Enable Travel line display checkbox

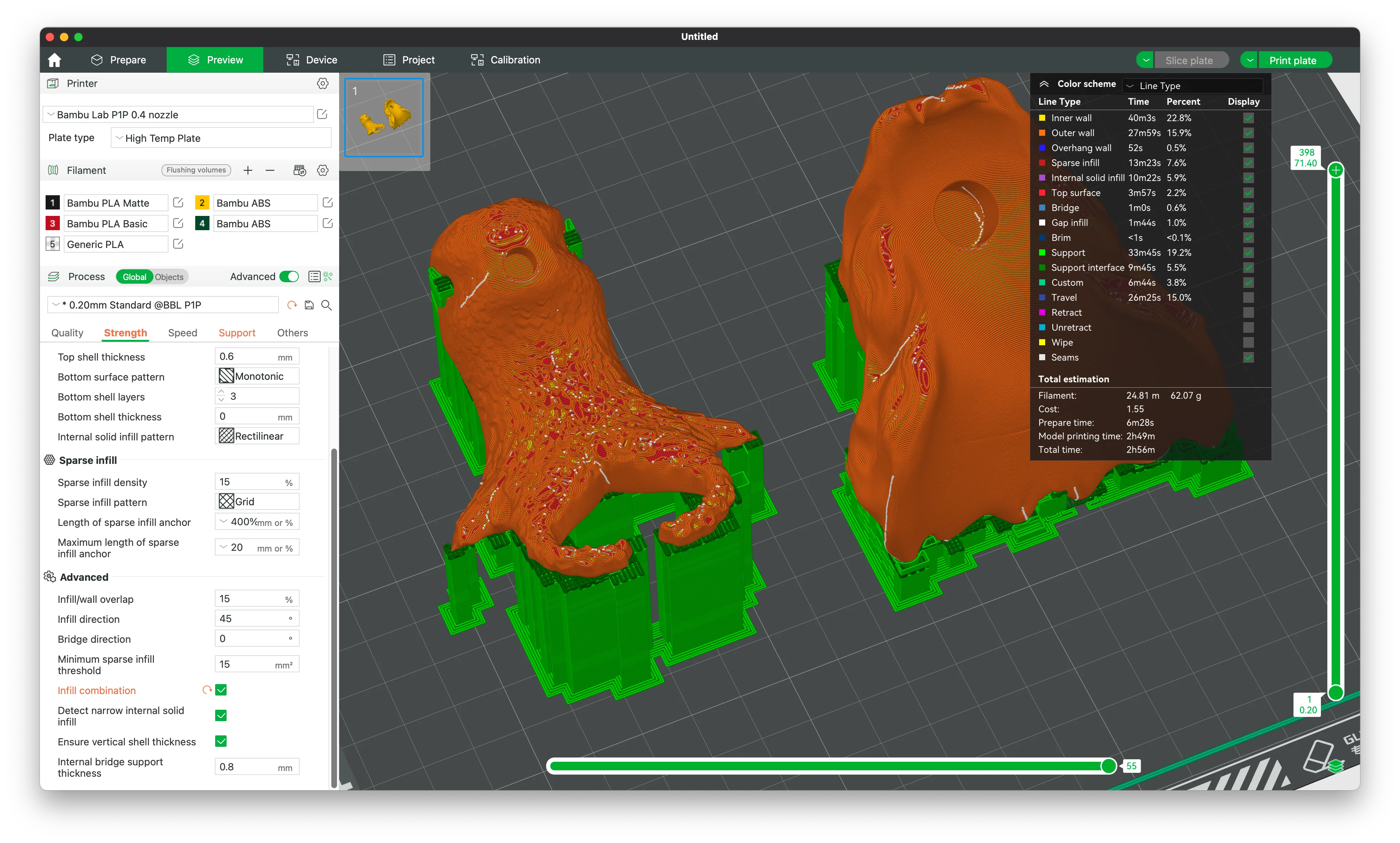(x=1248, y=298)
